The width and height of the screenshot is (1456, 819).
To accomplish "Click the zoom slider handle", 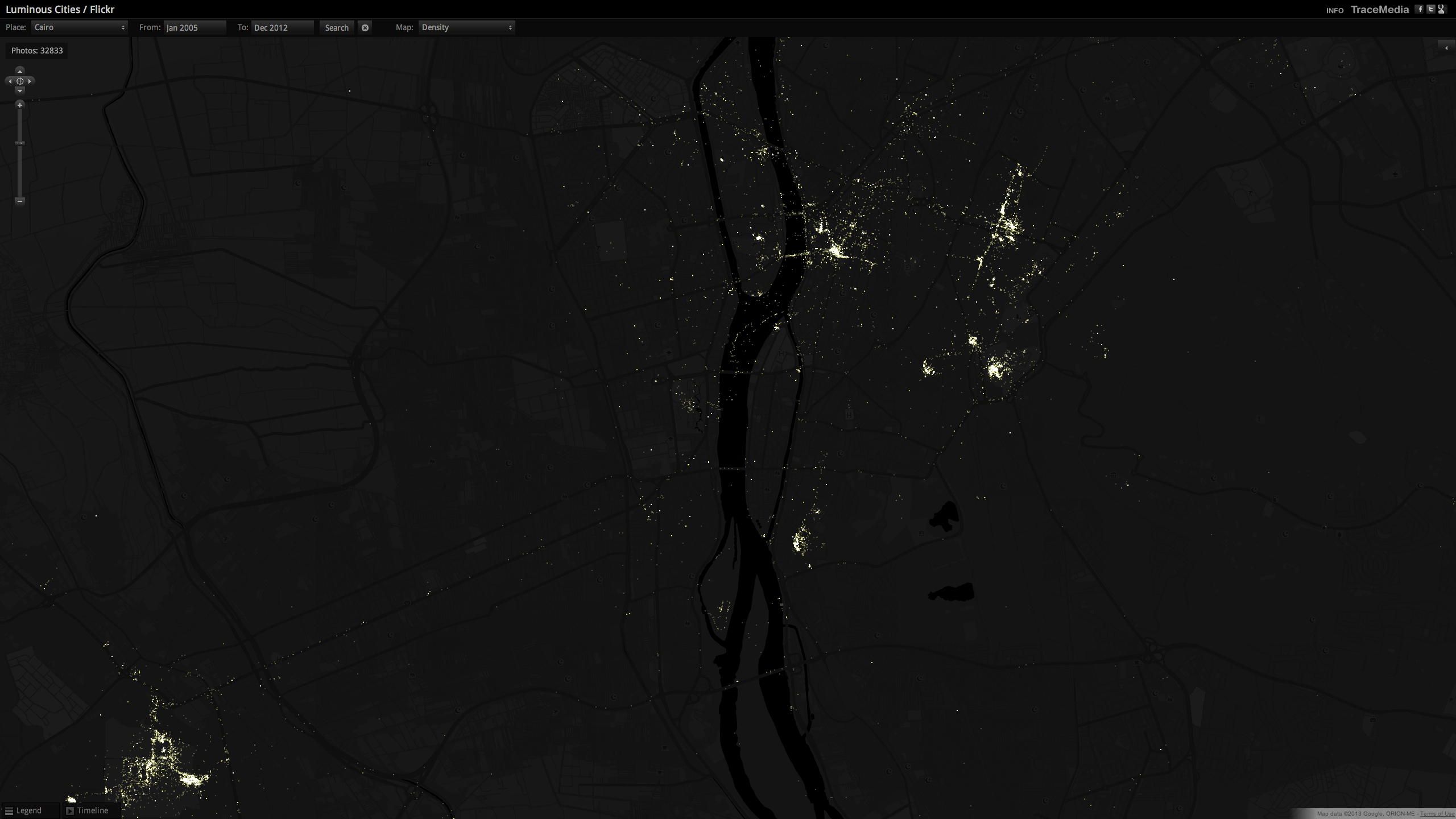I will 20,143.
